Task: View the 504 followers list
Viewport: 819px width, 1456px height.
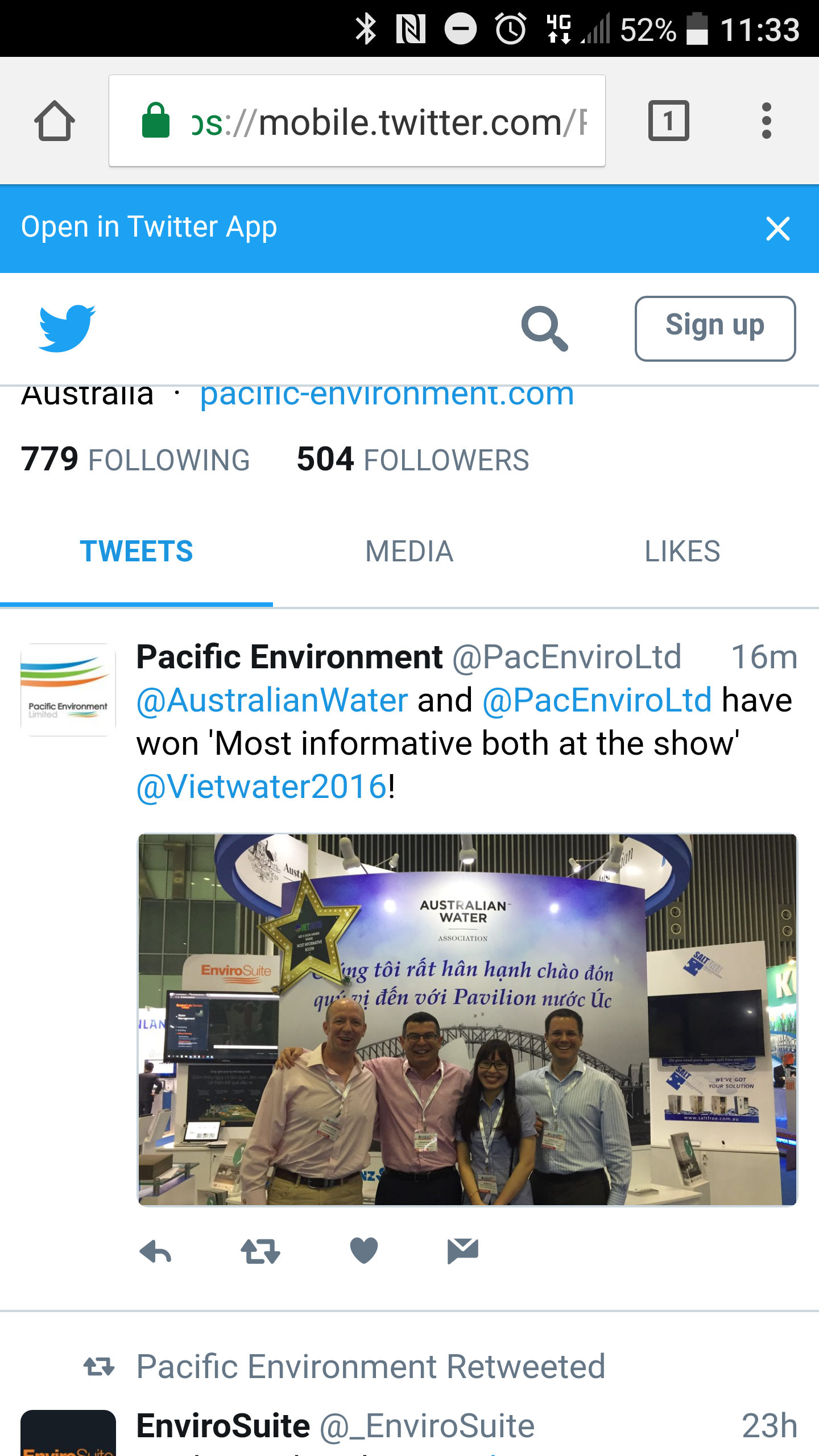Action: tap(413, 460)
